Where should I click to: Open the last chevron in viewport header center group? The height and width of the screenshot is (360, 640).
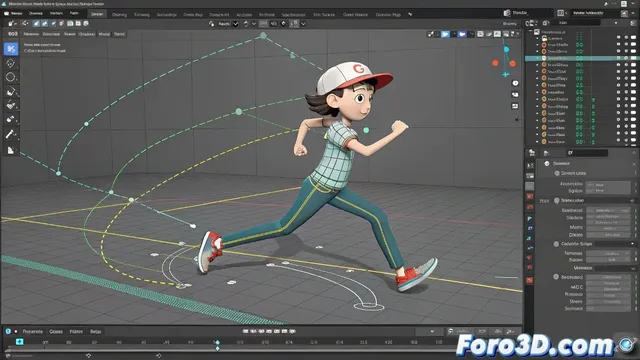tap(303, 24)
